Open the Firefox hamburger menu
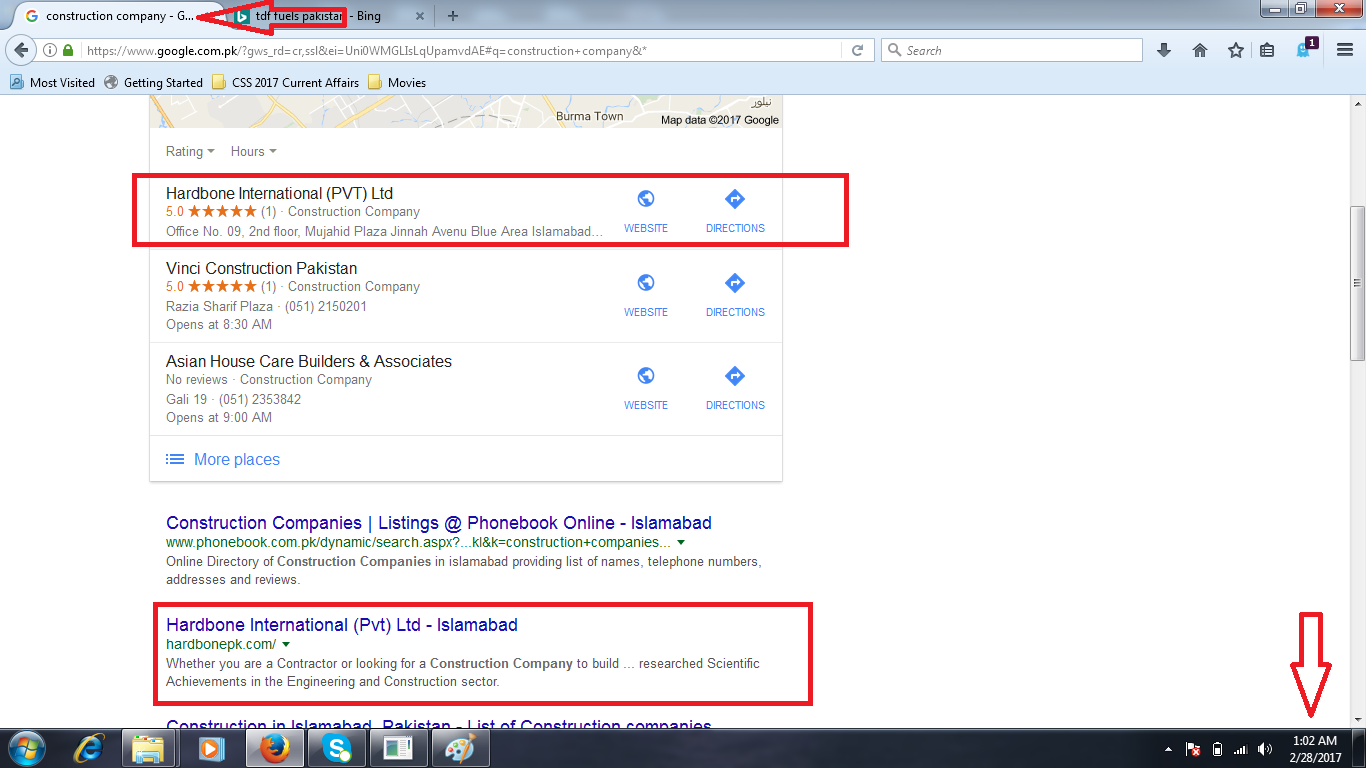Viewport: 1366px width, 768px height. tap(1345, 50)
